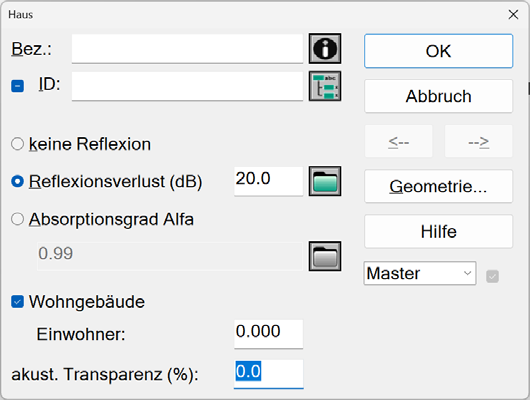
Task: Choose Absorptionsgrad Alfa radio option
Action: click(17, 219)
